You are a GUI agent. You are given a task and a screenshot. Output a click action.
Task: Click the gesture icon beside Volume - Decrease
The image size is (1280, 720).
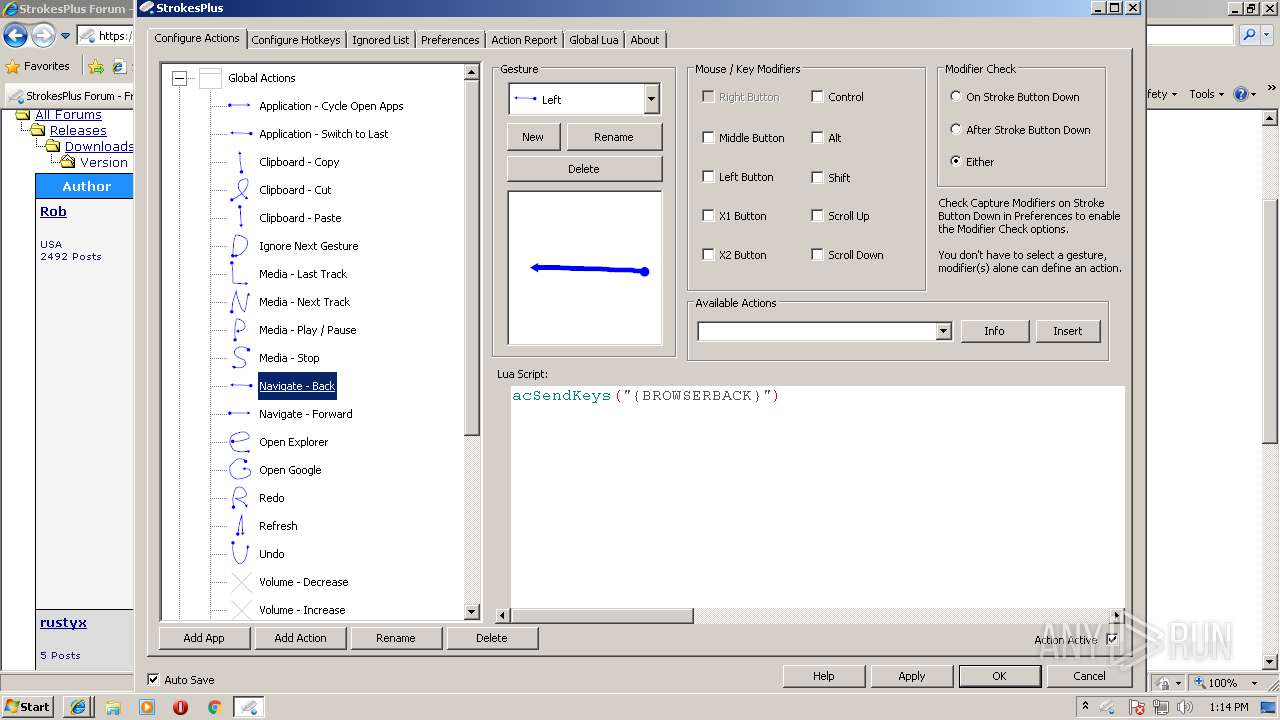[x=240, y=581]
